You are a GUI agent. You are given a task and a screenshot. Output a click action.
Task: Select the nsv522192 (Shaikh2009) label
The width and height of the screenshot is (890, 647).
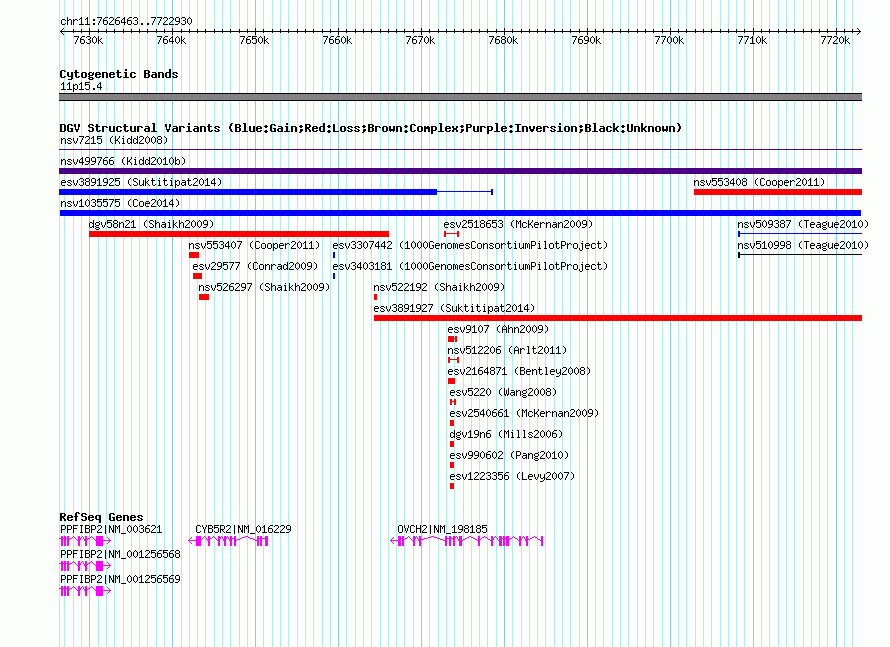coord(439,287)
